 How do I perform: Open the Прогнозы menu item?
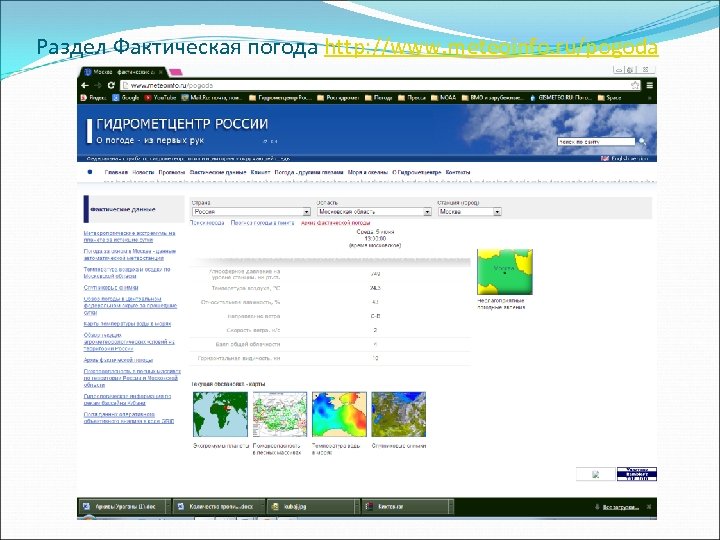(172, 173)
